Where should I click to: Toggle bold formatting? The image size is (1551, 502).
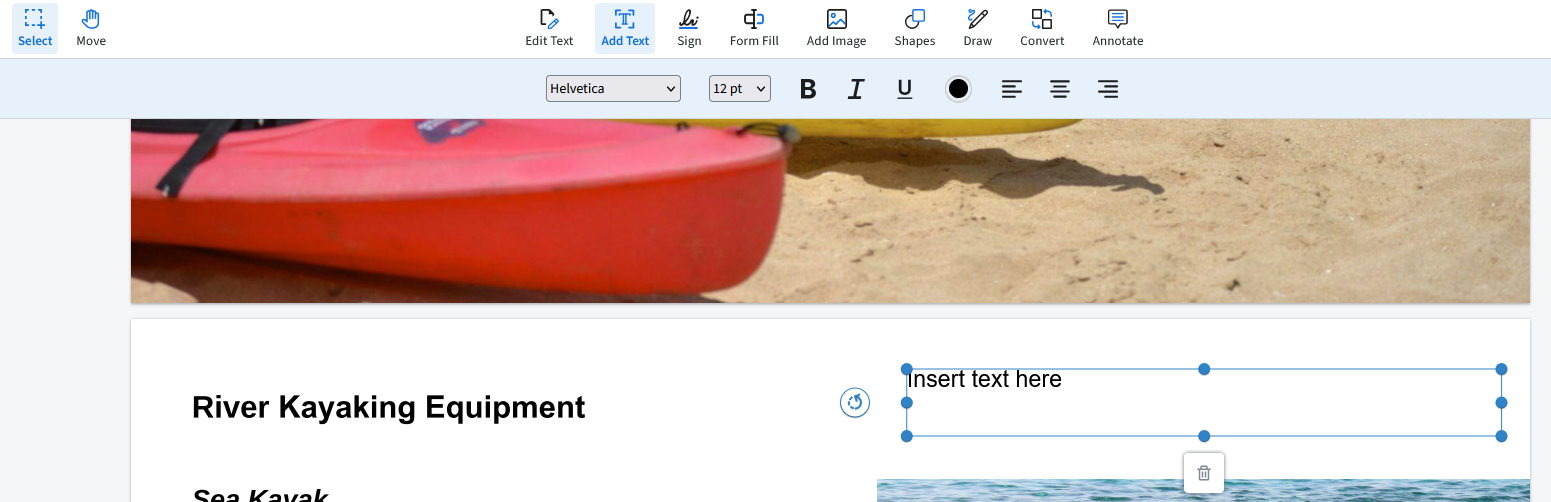[x=808, y=89]
